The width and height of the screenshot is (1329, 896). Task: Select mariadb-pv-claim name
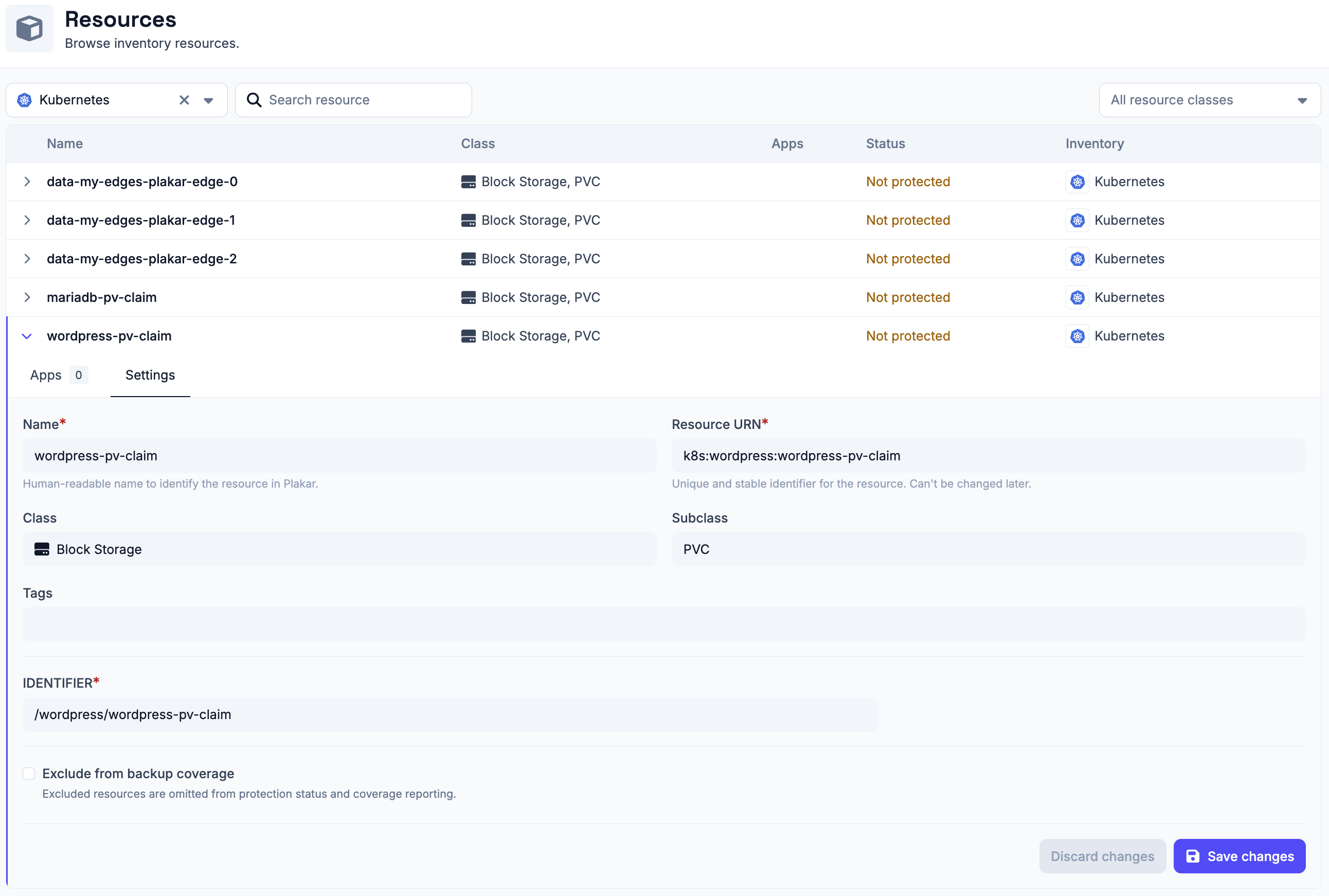[102, 297]
